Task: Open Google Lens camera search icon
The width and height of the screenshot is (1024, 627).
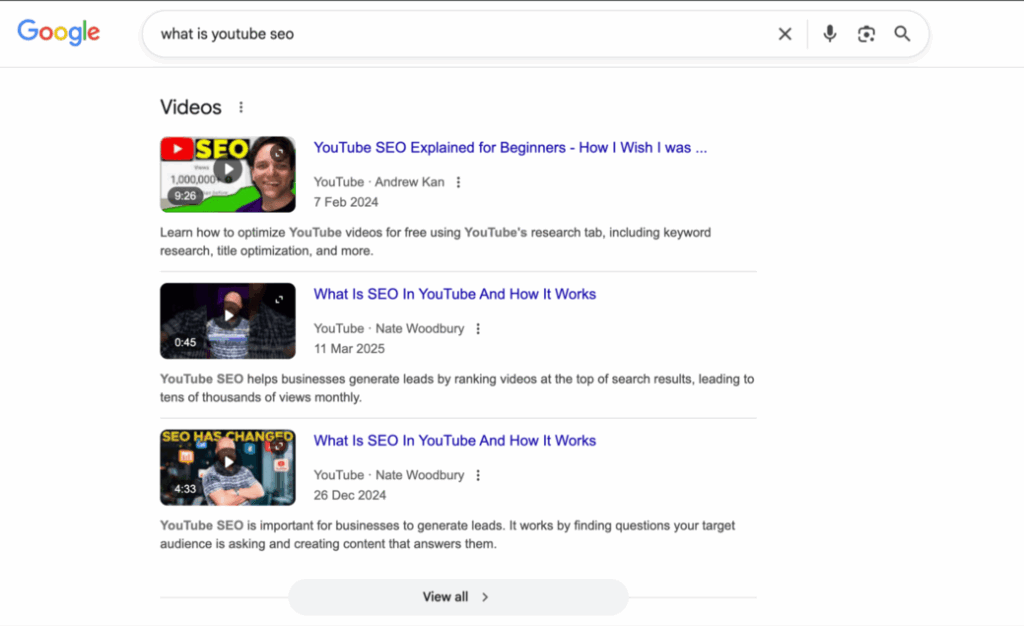Action: (866, 33)
